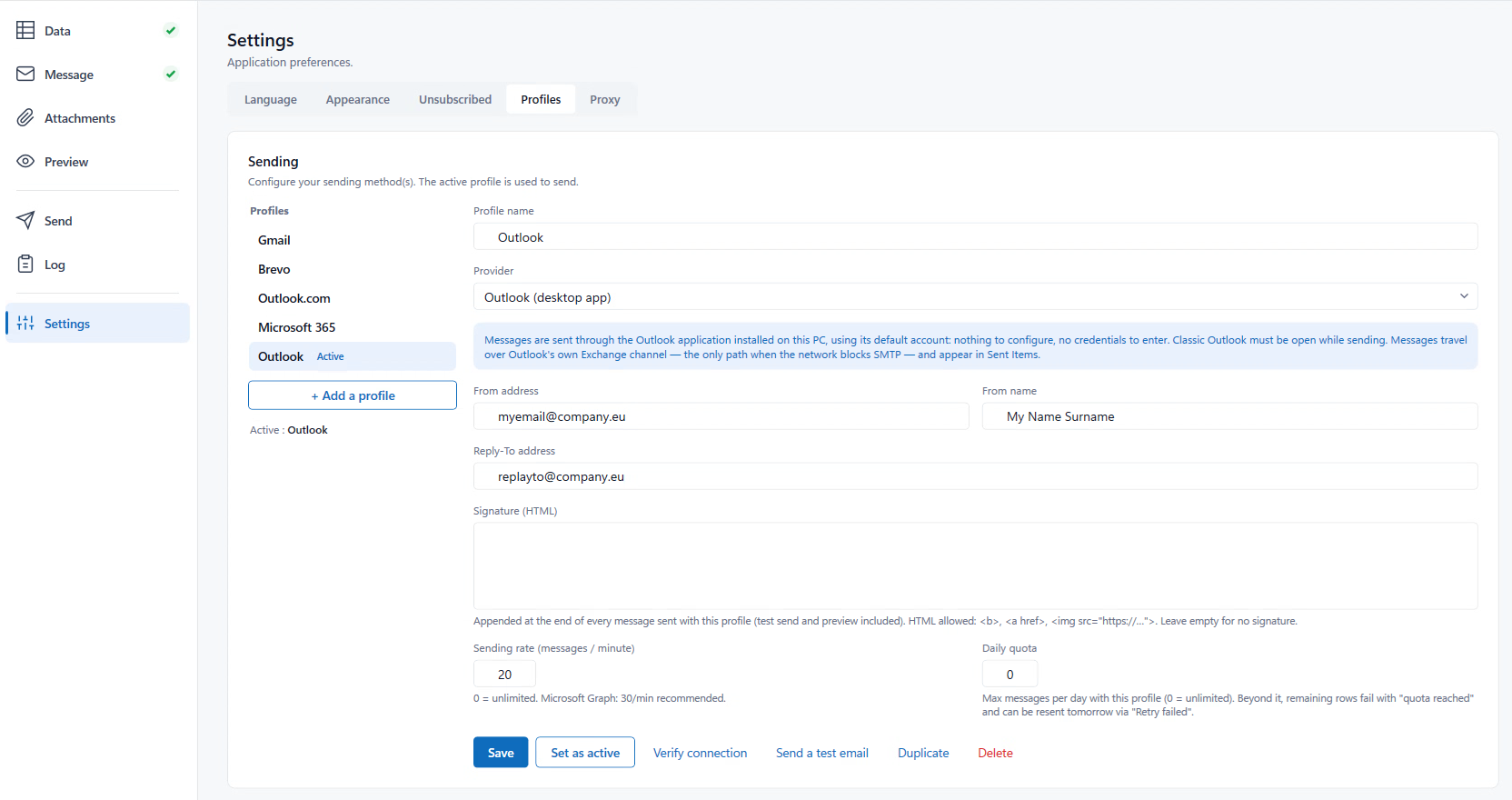The width and height of the screenshot is (1512, 800).
Task: Expand the Provider dropdown
Action: pos(975,297)
